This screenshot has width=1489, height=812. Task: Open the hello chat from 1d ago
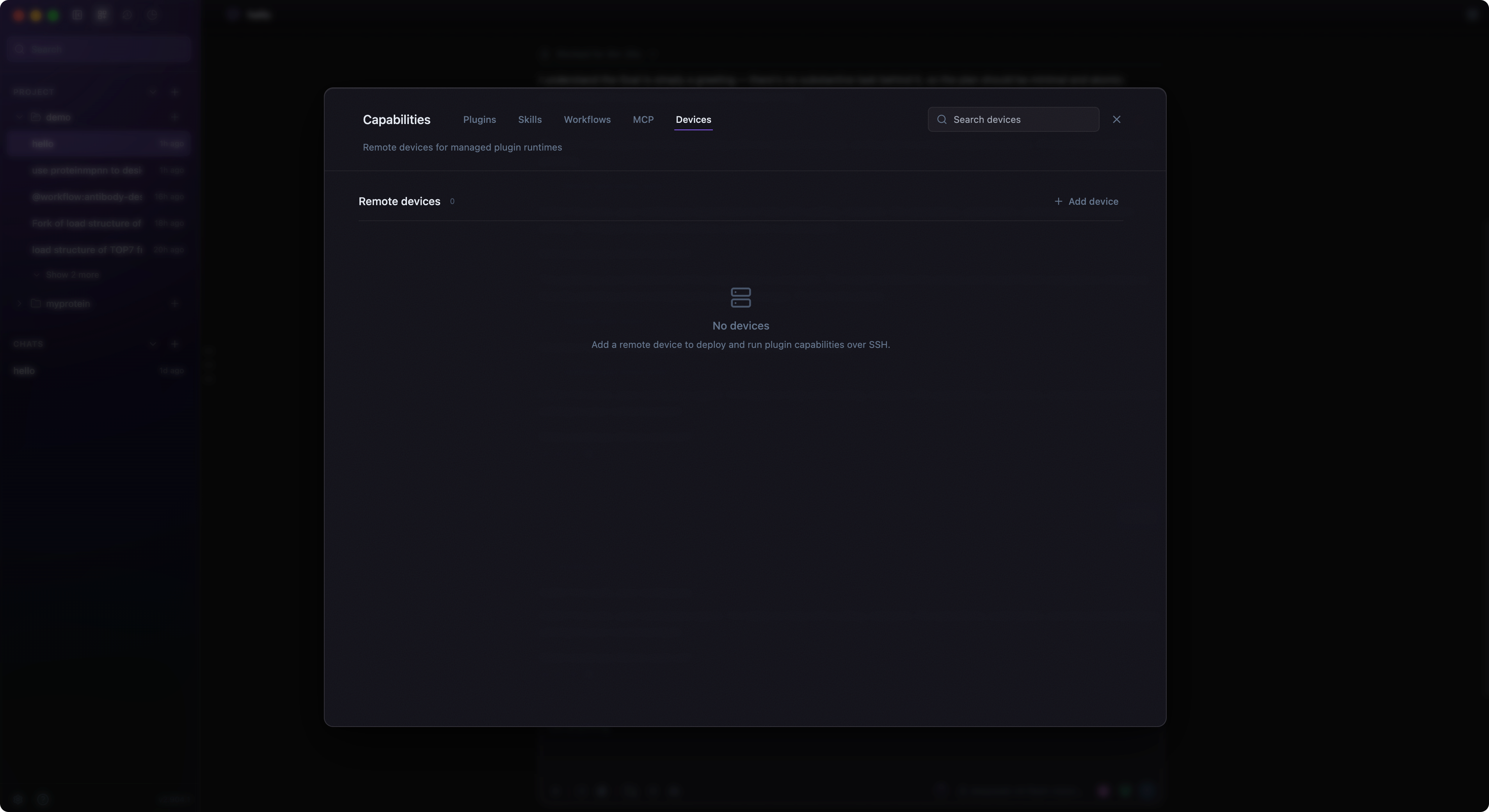click(x=99, y=371)
